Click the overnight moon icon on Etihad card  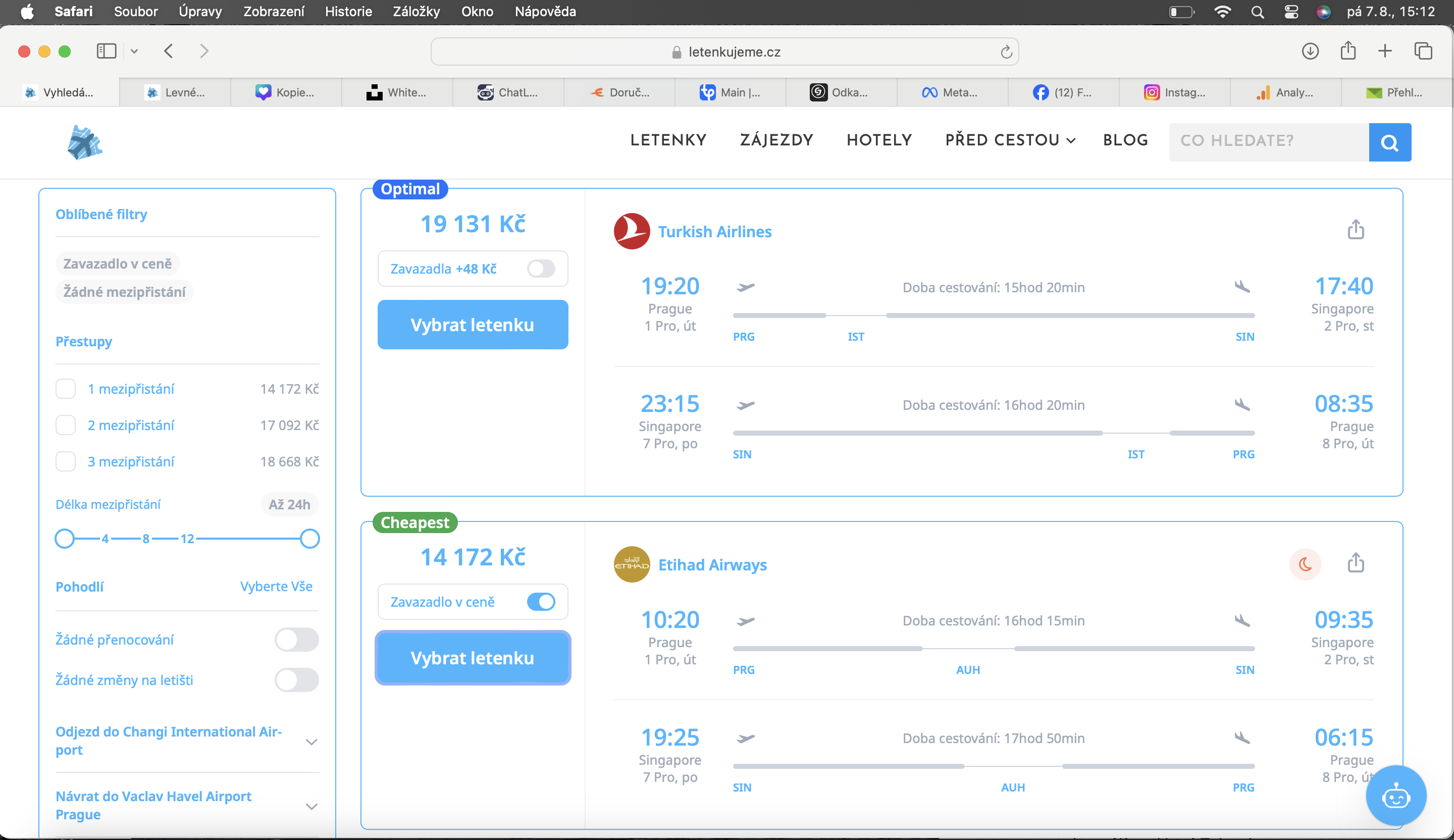(1305, 564)
